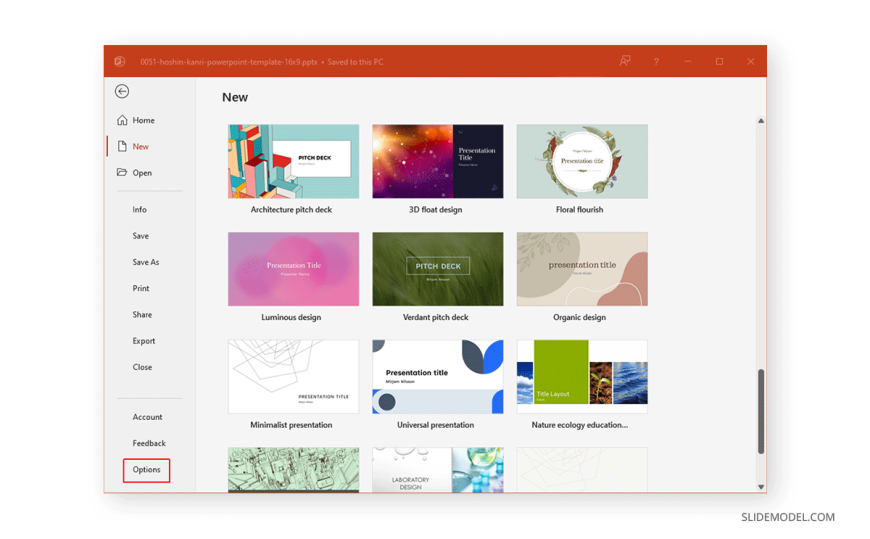Select Save As in the sidebar
Viewport: 870px width, 539px height.
146,262
